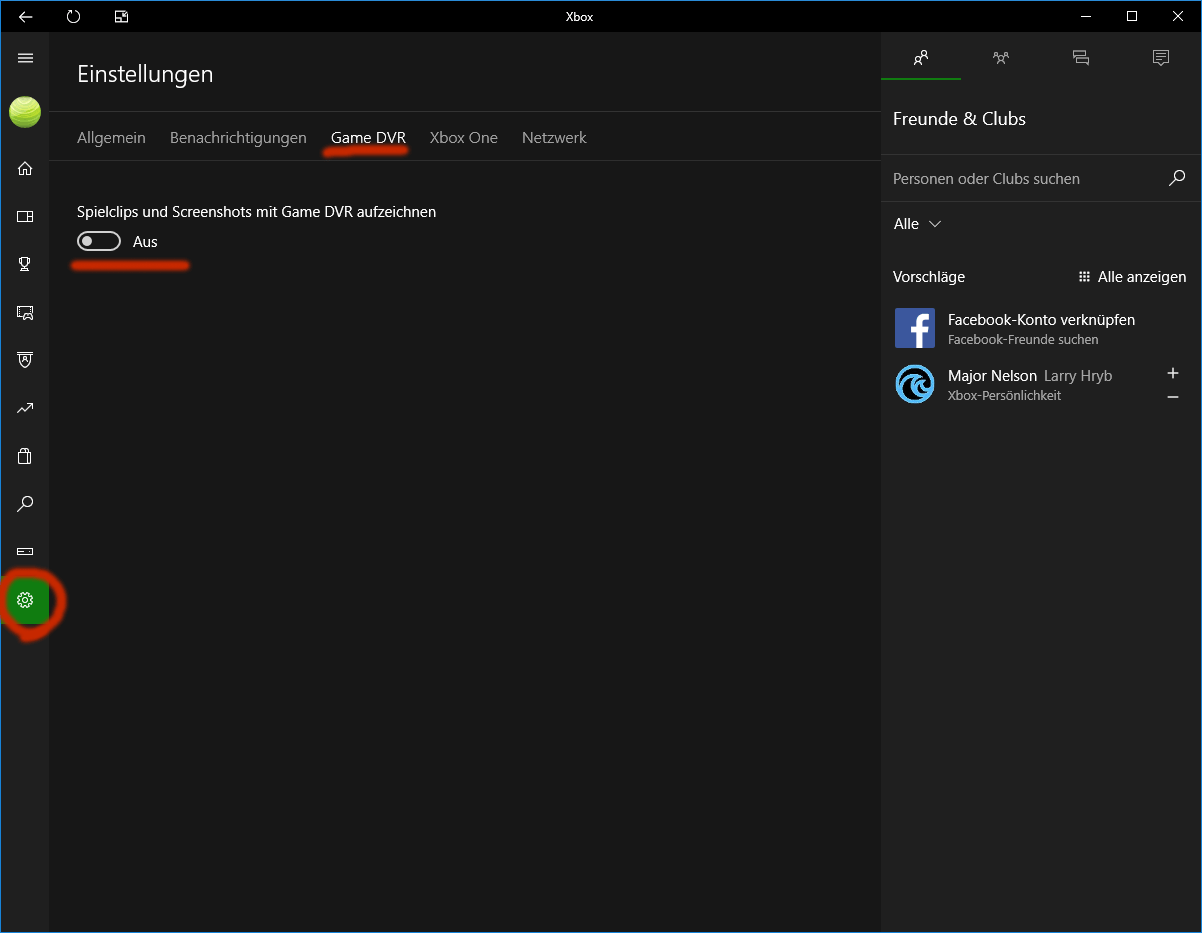Screen dimensions: 1202x933
Task: Click the picture-in-picture window icon in the title bar
Action: (121, 16)
